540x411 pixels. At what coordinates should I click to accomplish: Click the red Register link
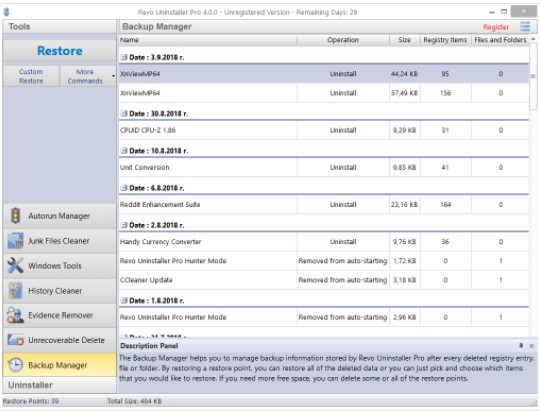pos(496,27)
